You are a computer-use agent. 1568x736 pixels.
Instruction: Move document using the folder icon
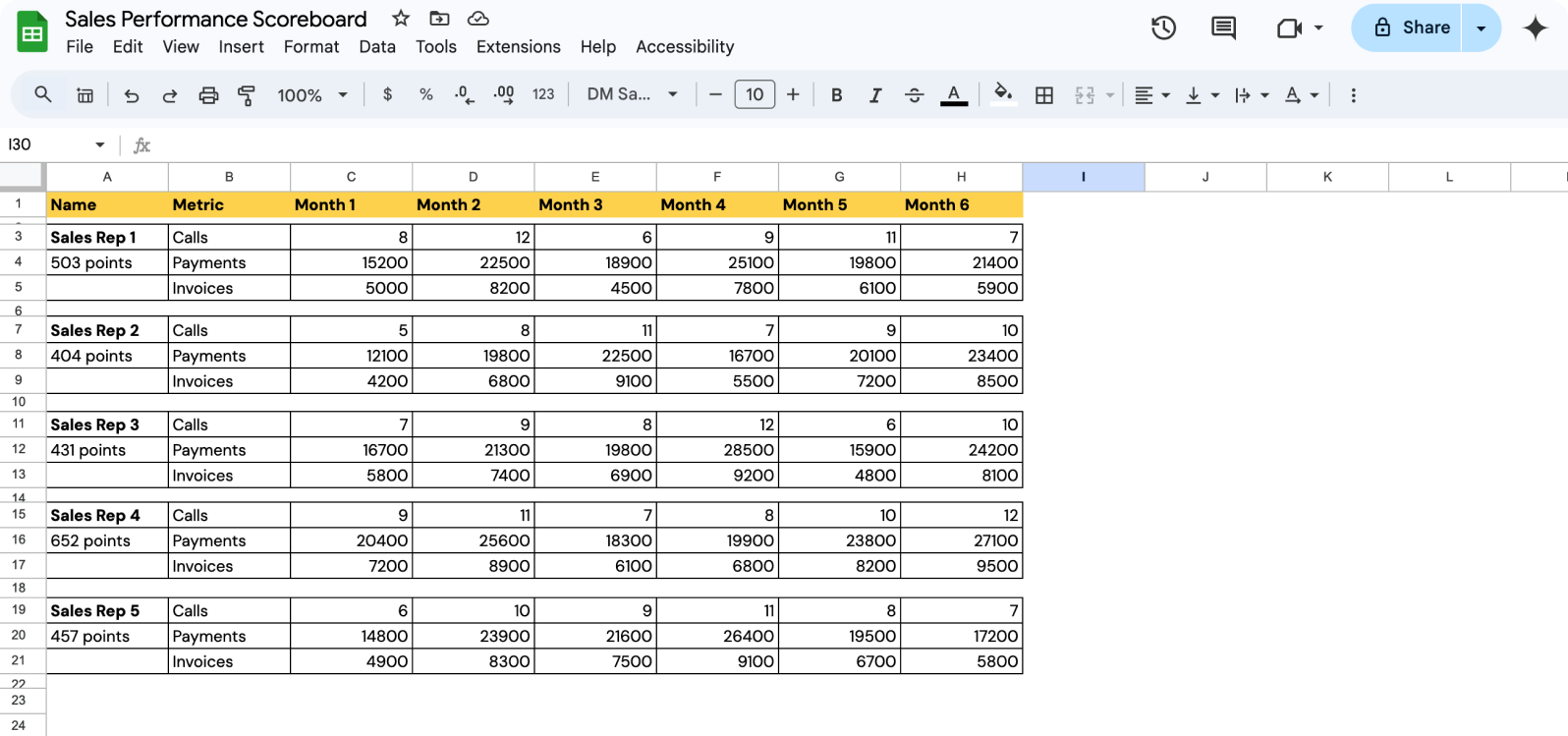tap(439, 19)
